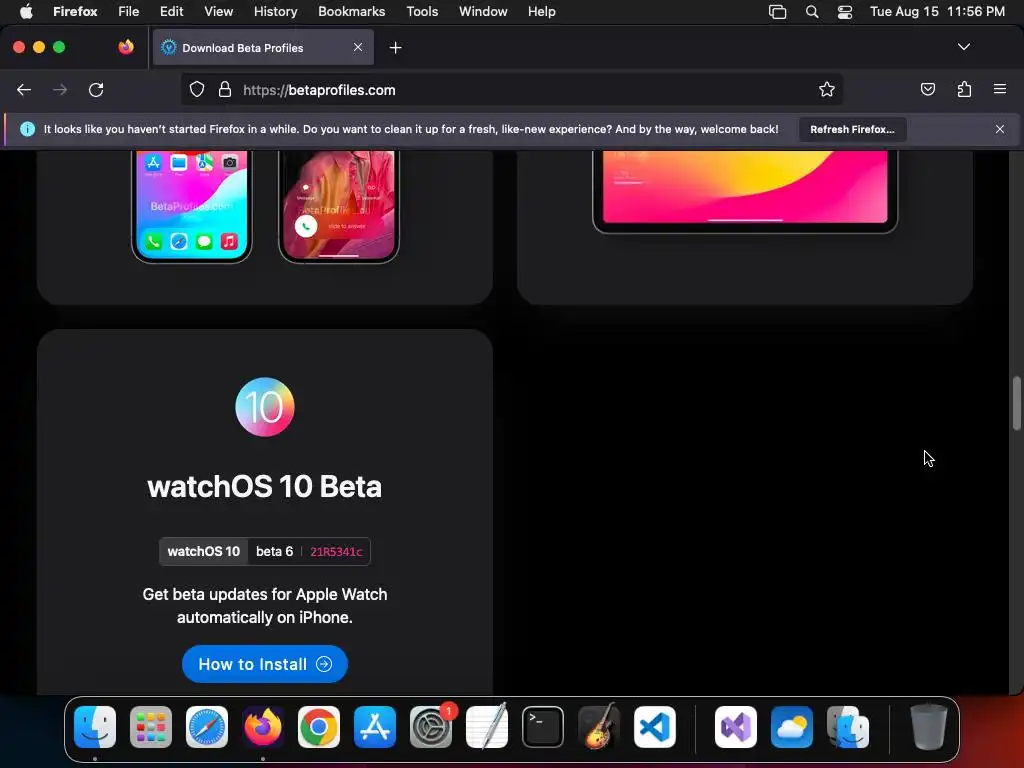The image size is (1024, 768).
Task: Open Visual Studio purple icon in Dock
Action: coord(736,727)
